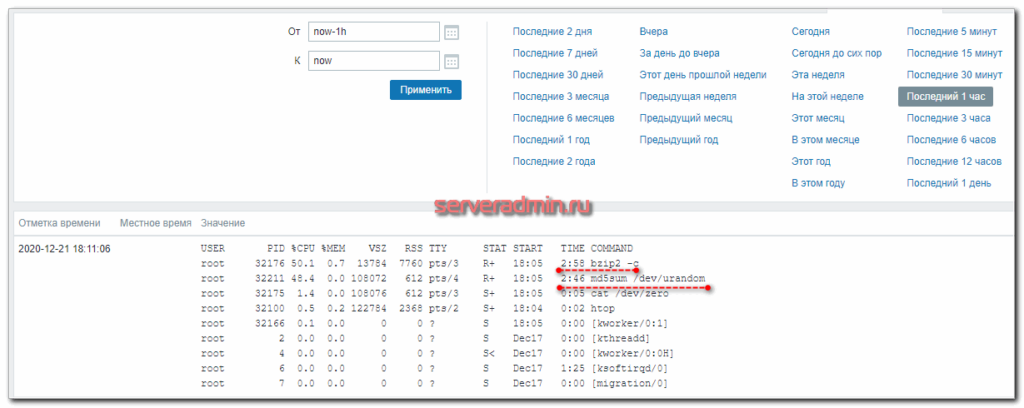Open calendar picker beside the К field

451,62
